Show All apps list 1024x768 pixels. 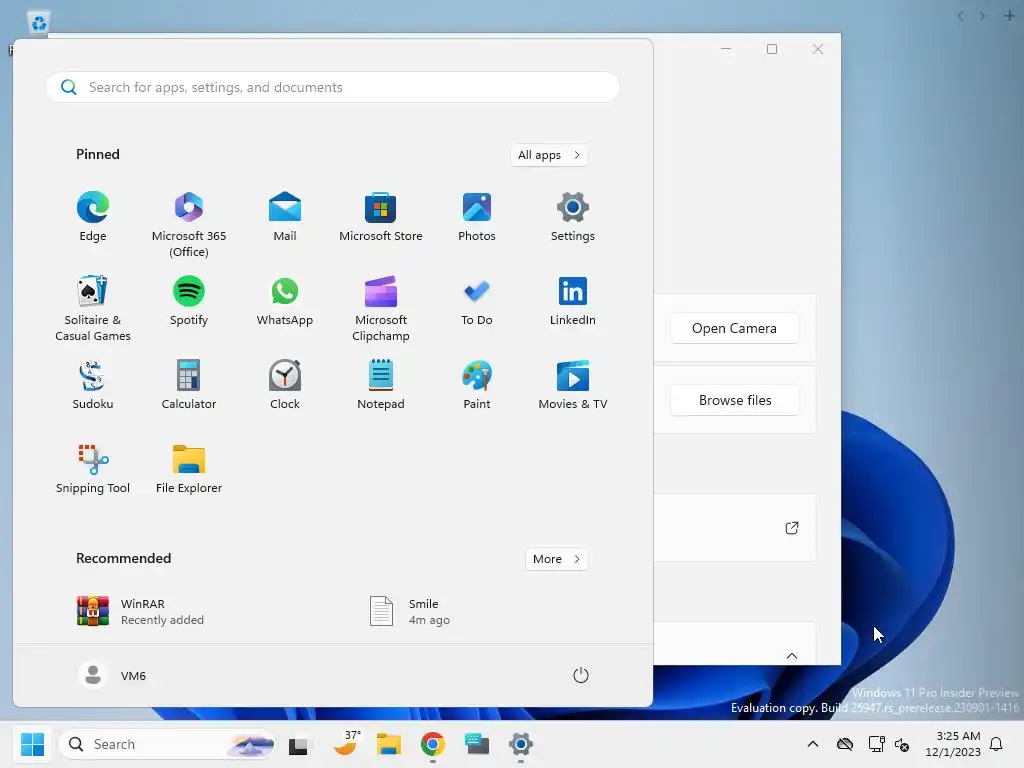click(x=549, y=155)
